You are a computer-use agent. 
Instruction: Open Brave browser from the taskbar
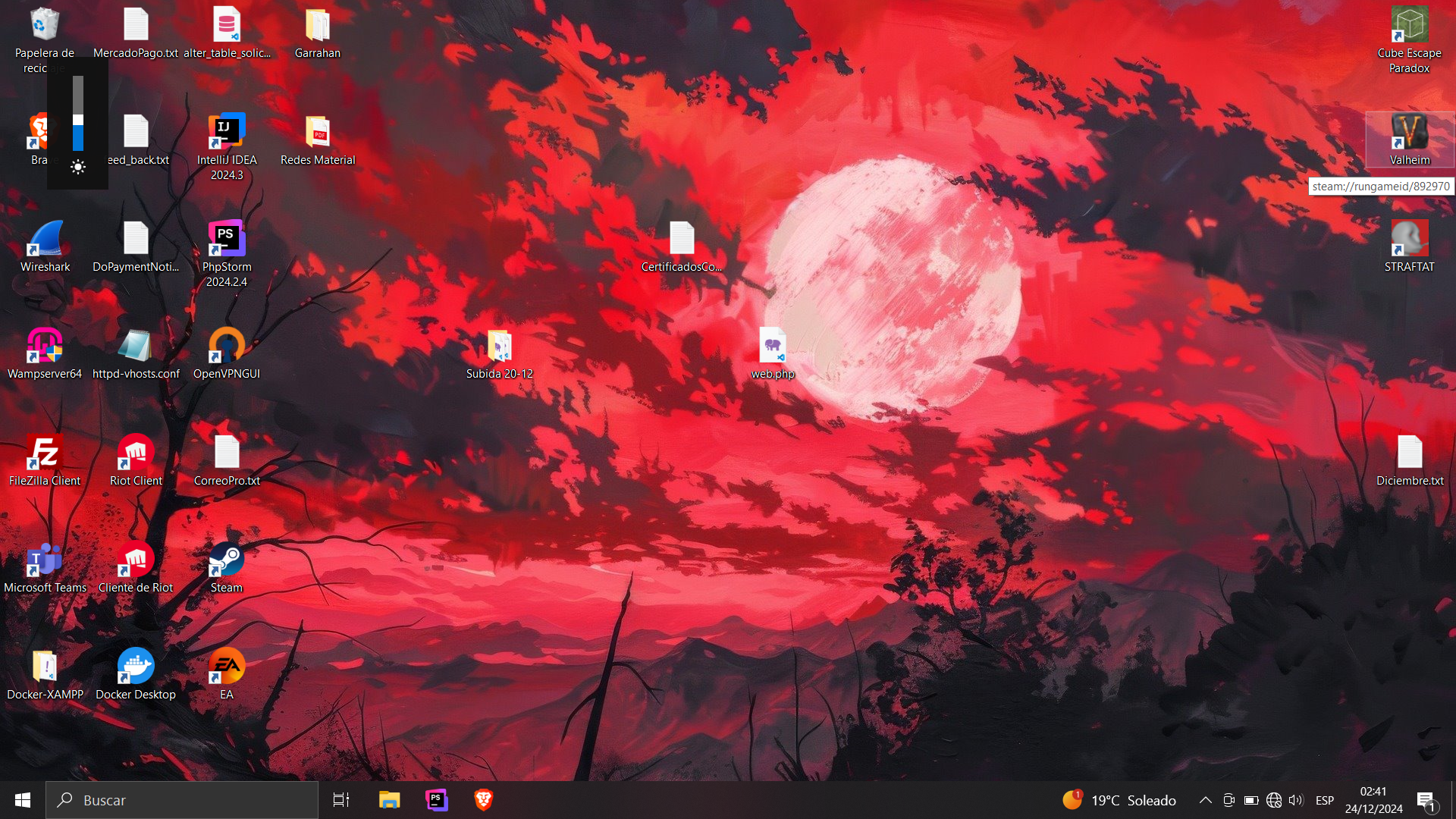tap(484, 800)
